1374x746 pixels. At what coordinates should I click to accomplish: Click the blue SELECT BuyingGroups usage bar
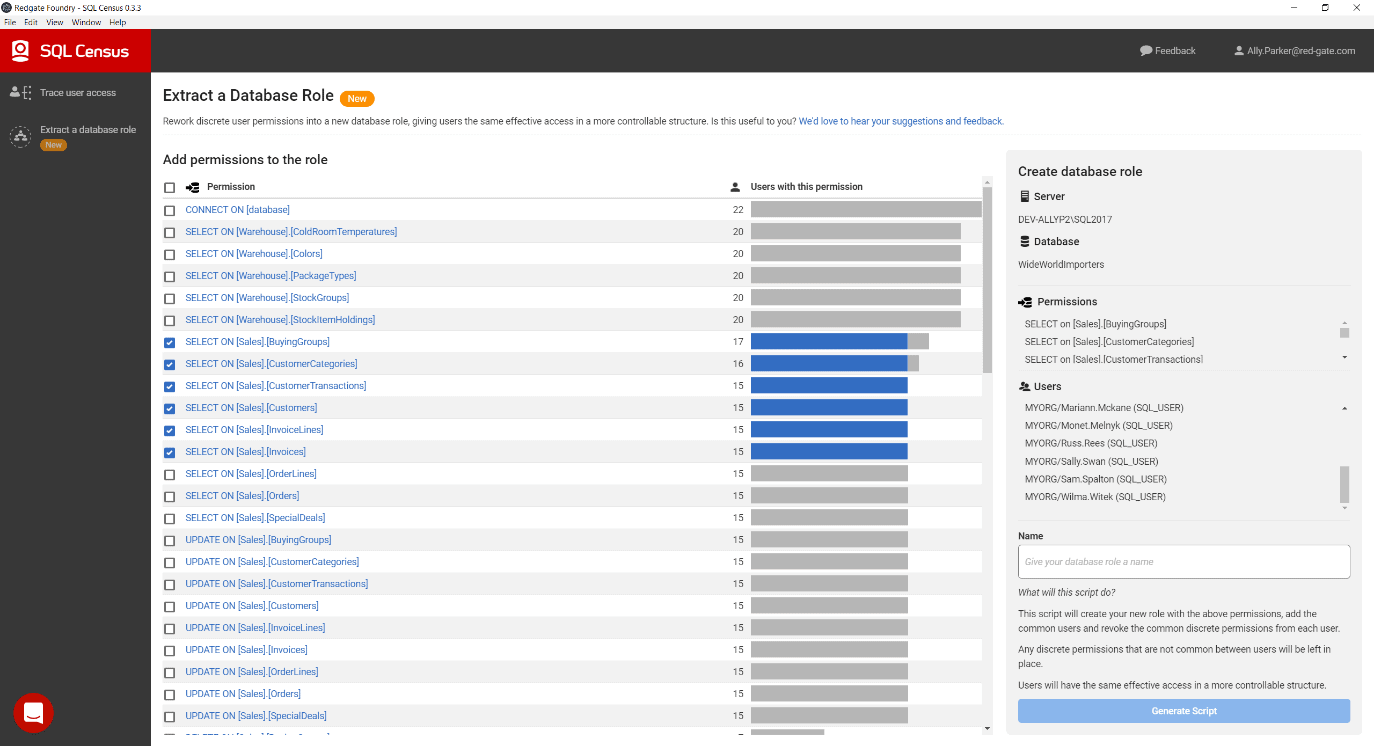(829, 342)
